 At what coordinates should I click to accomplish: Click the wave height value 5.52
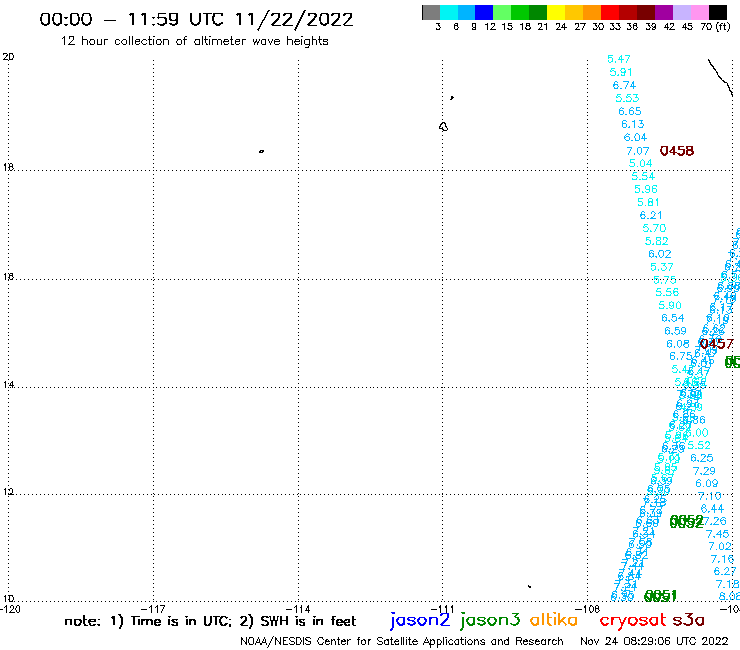pos(699,445)
